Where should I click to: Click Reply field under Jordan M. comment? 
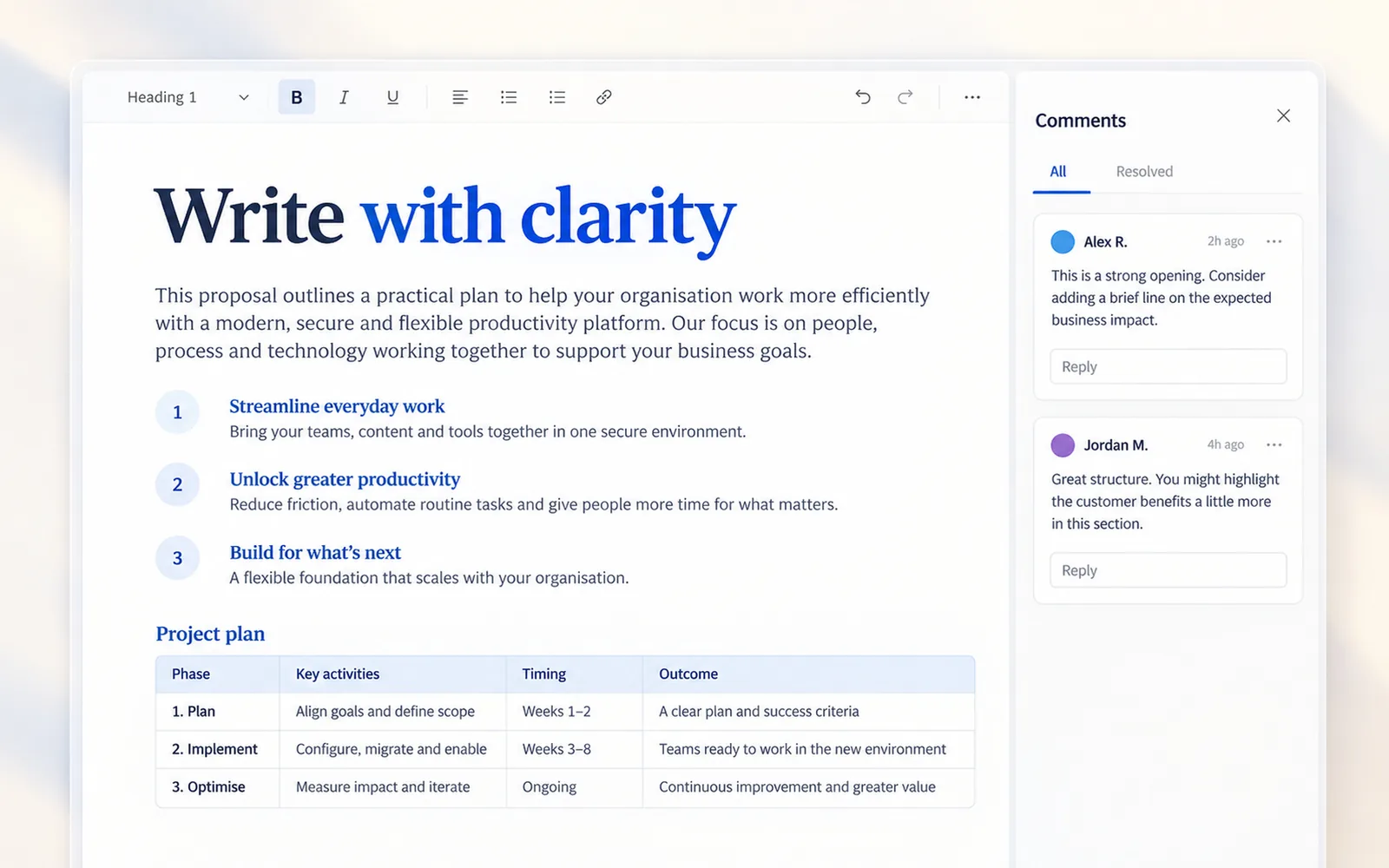tap(1168, 570)
